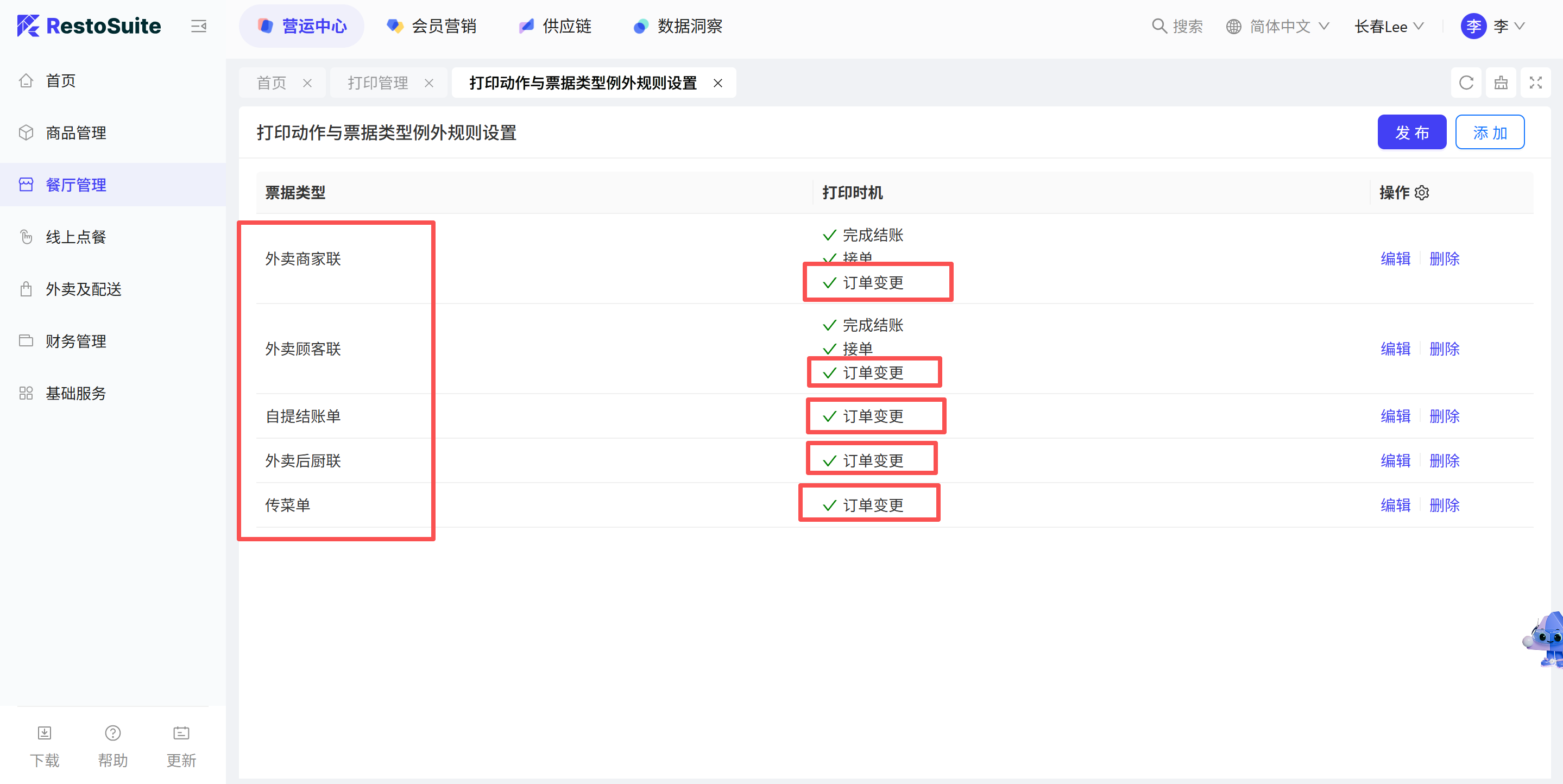1563x784 pixels.
Task: Open 外卖及配送 in sidebar
Action: [x=84, y=289]
